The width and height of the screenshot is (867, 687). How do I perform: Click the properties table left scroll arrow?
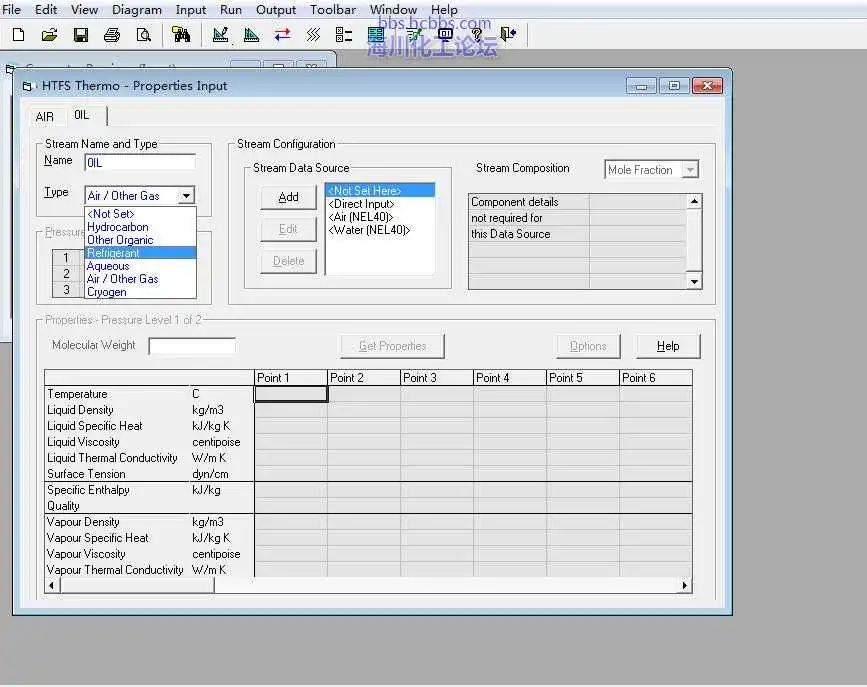coord(52,585)
